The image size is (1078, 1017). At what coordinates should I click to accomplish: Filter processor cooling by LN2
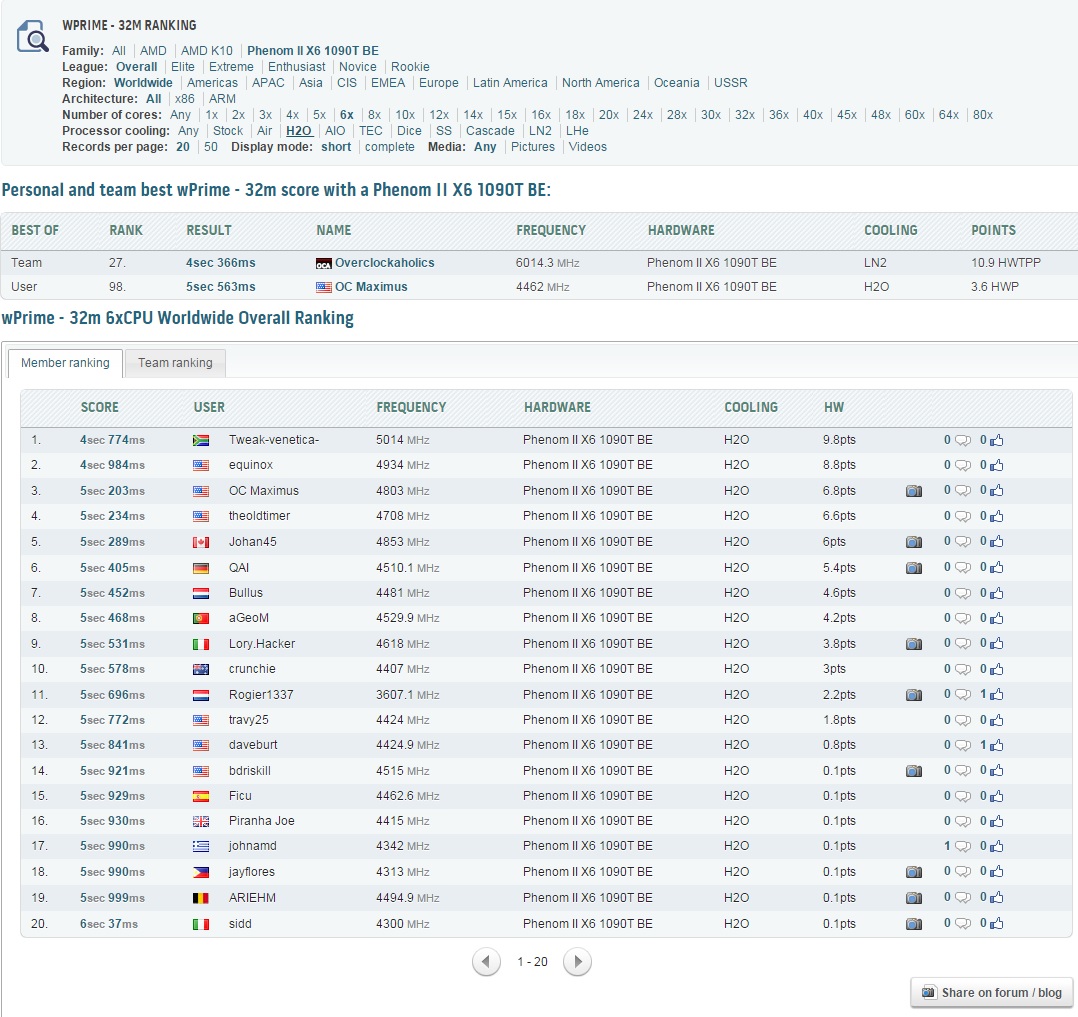[540, 131]
